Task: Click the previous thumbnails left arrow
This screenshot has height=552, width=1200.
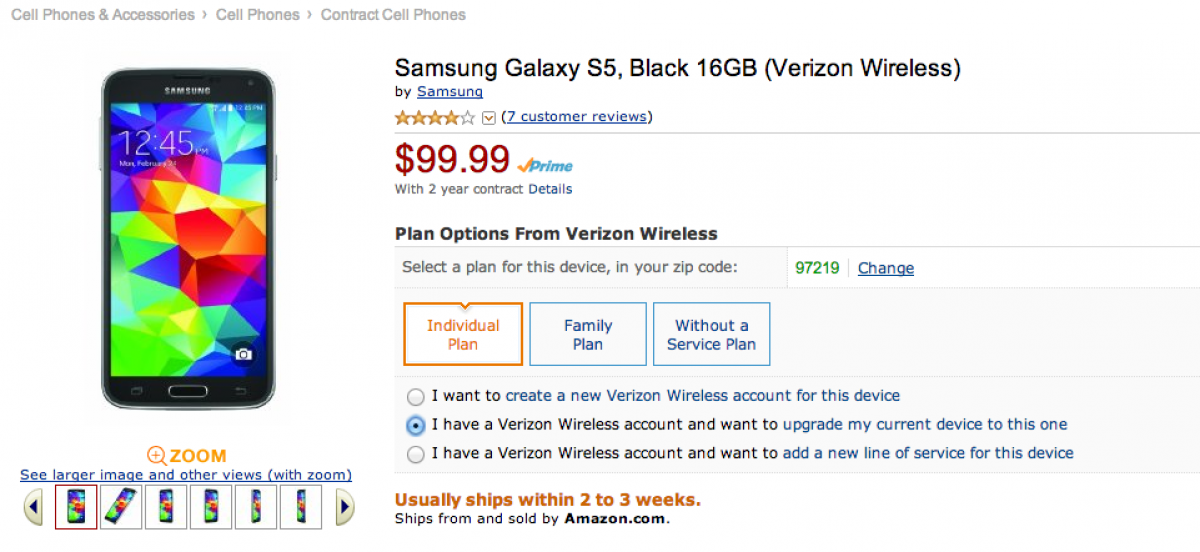Action: tap(33, 507)
